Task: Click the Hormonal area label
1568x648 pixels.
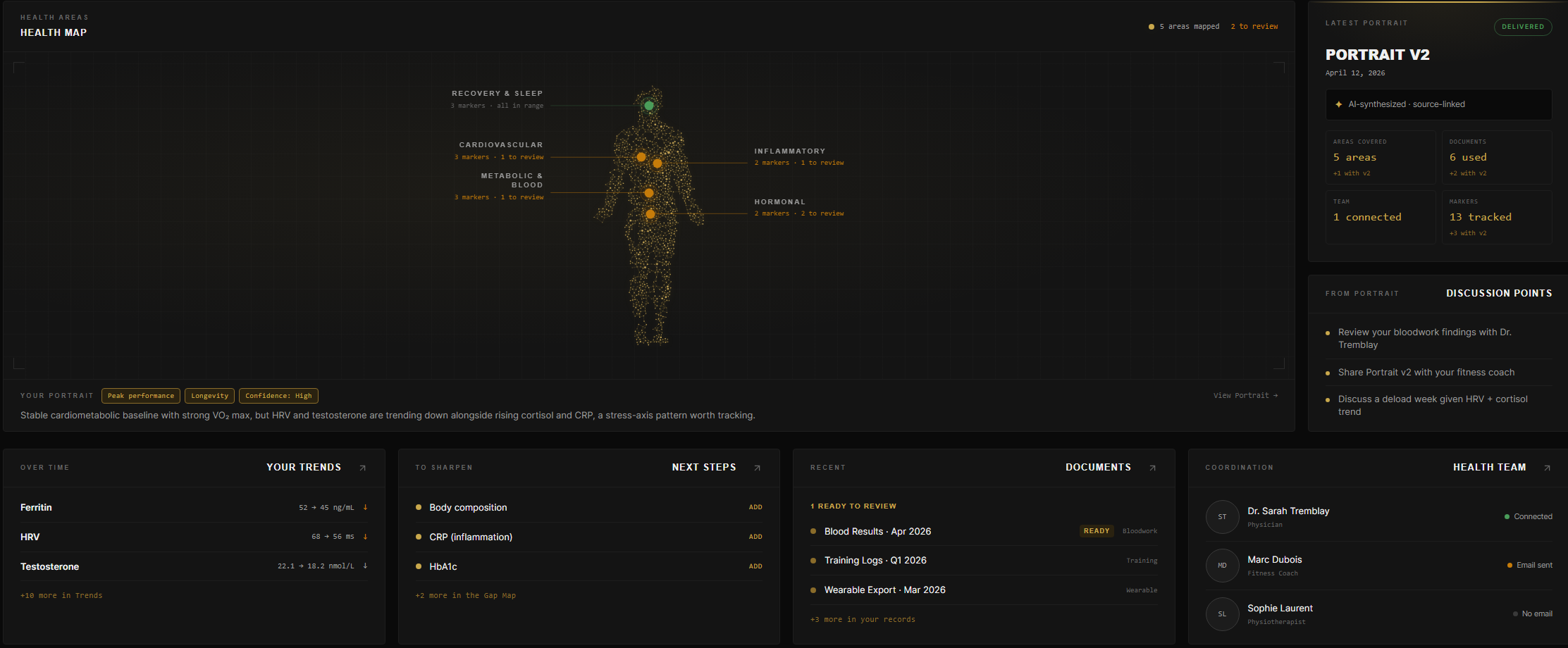Action: pos(780,202)
